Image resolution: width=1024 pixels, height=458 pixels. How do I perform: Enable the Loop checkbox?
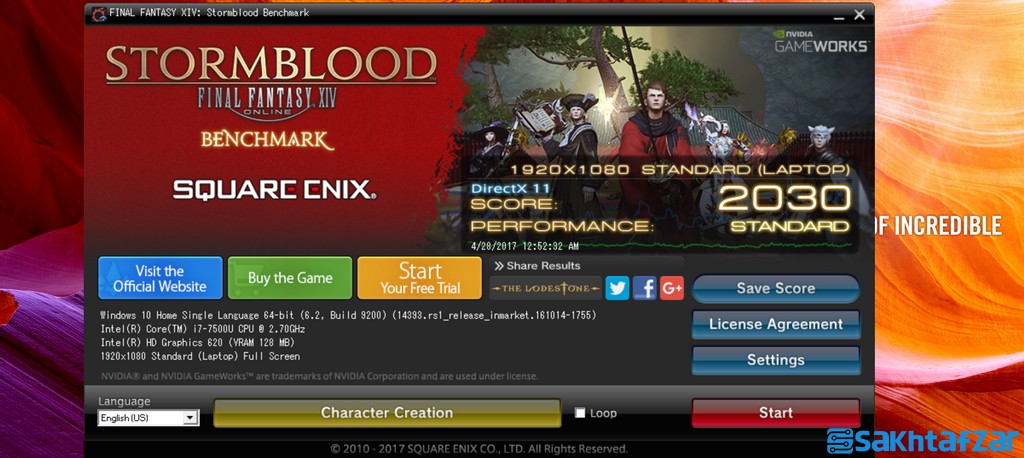click(580, 413)
